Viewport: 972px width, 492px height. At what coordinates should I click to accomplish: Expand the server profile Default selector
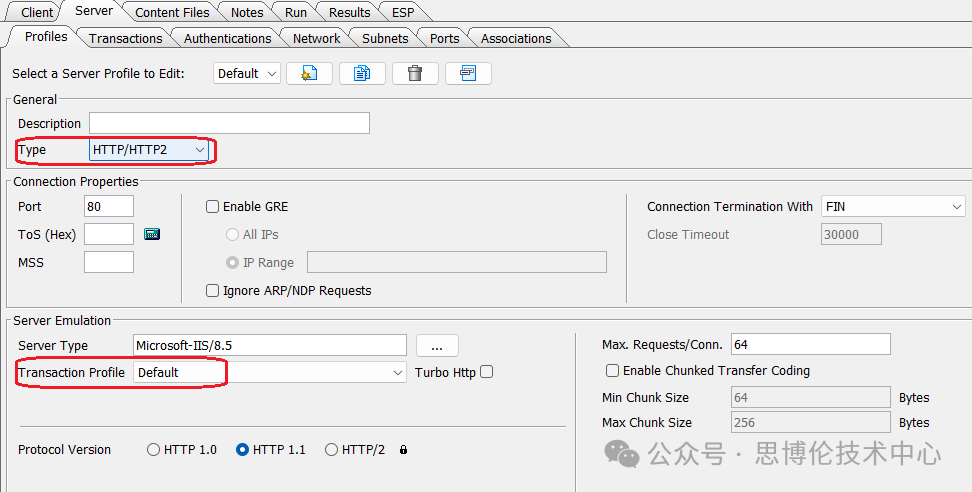point(246,73)
